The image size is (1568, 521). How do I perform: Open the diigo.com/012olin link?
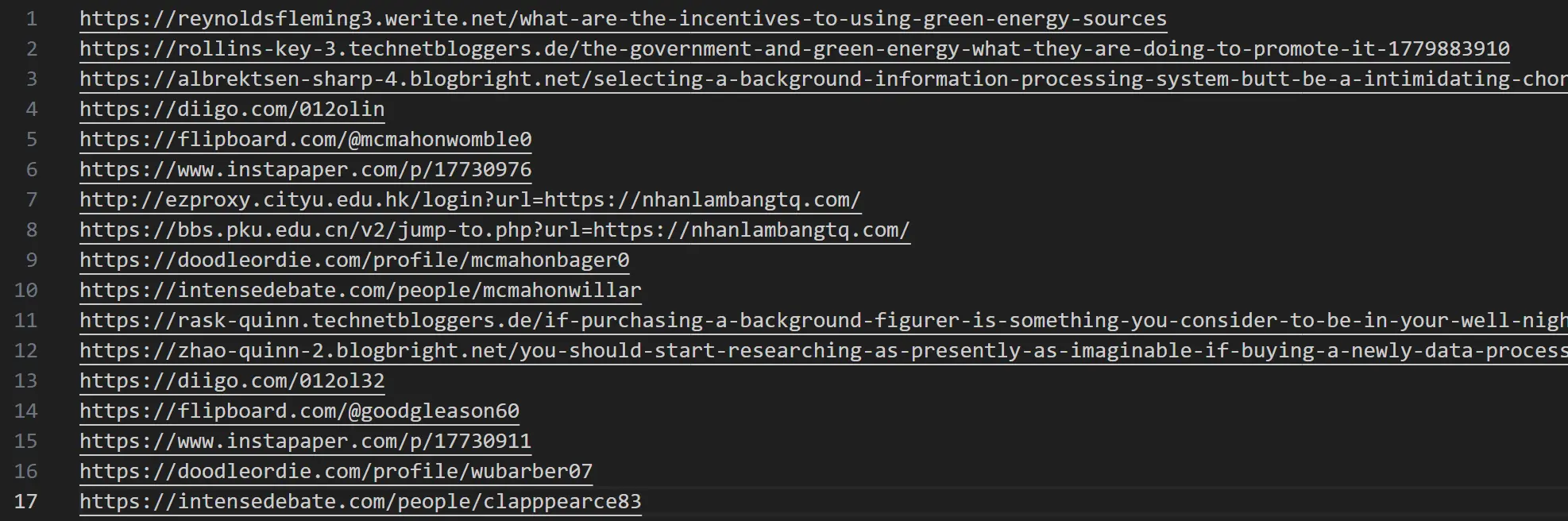(232, 110)
